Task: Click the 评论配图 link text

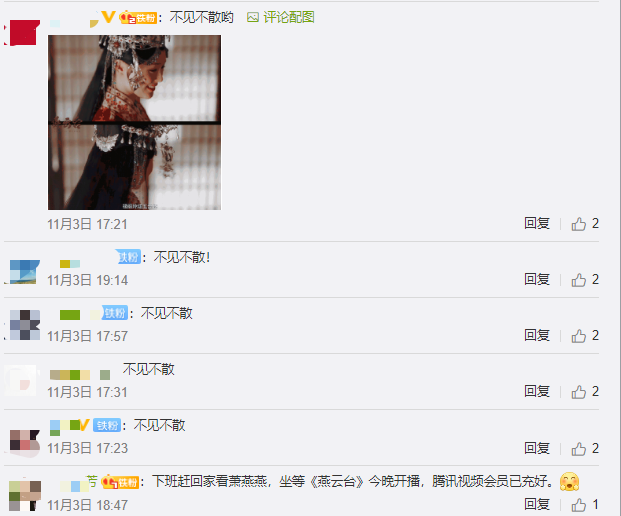Action: [x=289, y=17]
